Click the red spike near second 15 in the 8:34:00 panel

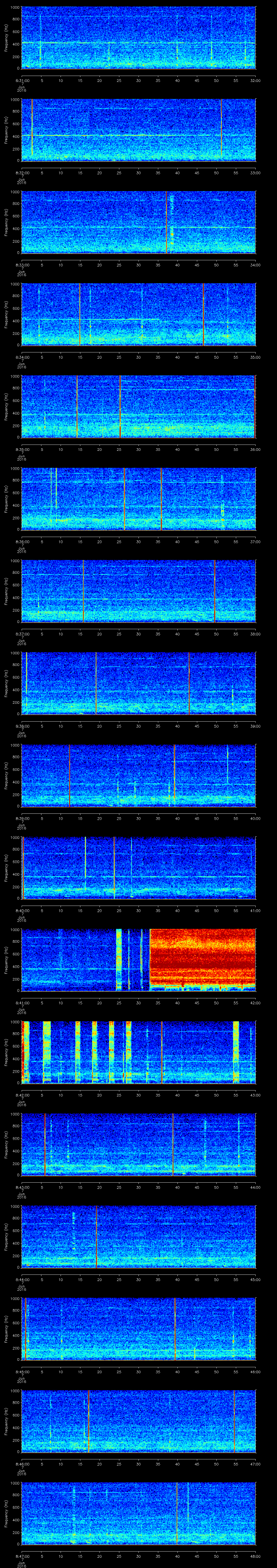click(79, 314)
